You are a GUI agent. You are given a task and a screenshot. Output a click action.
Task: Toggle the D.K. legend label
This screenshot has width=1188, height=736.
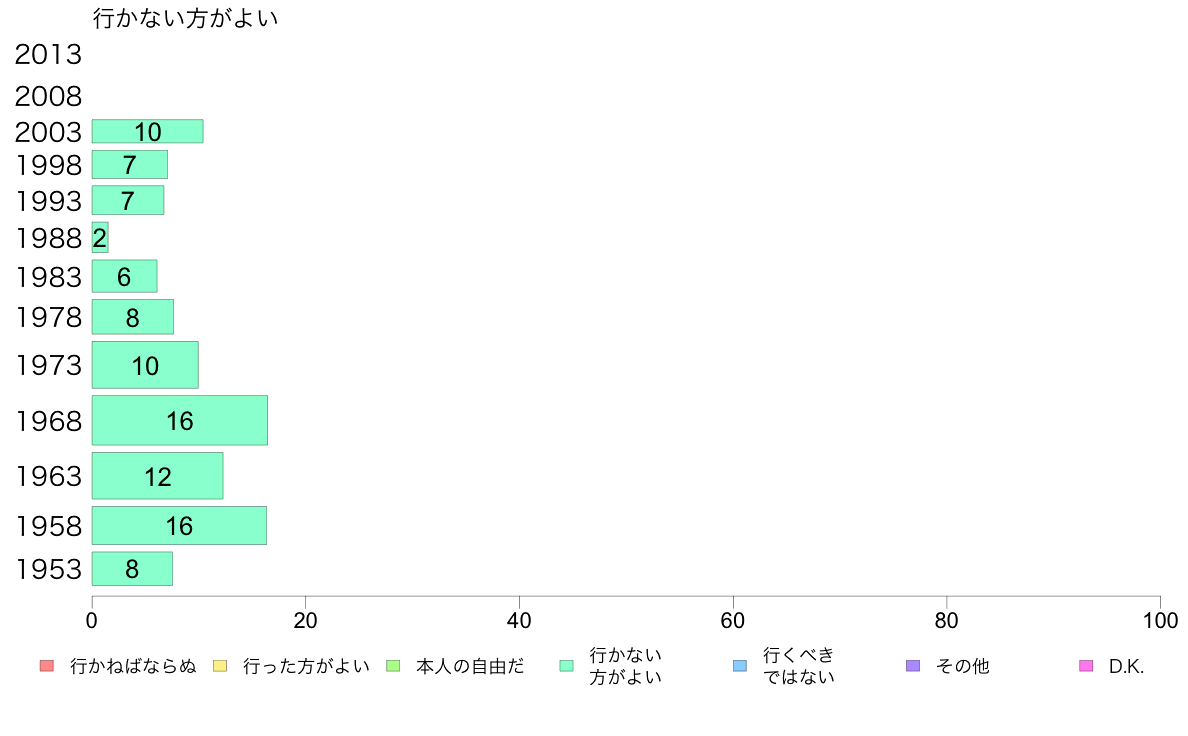pyautogui.click(x=1126, y=666)
